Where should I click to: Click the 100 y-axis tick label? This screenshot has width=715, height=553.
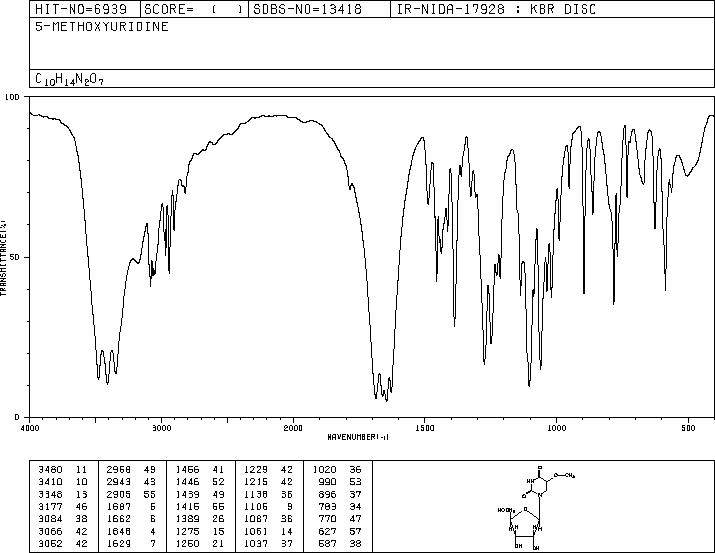(x=12, y=97)
